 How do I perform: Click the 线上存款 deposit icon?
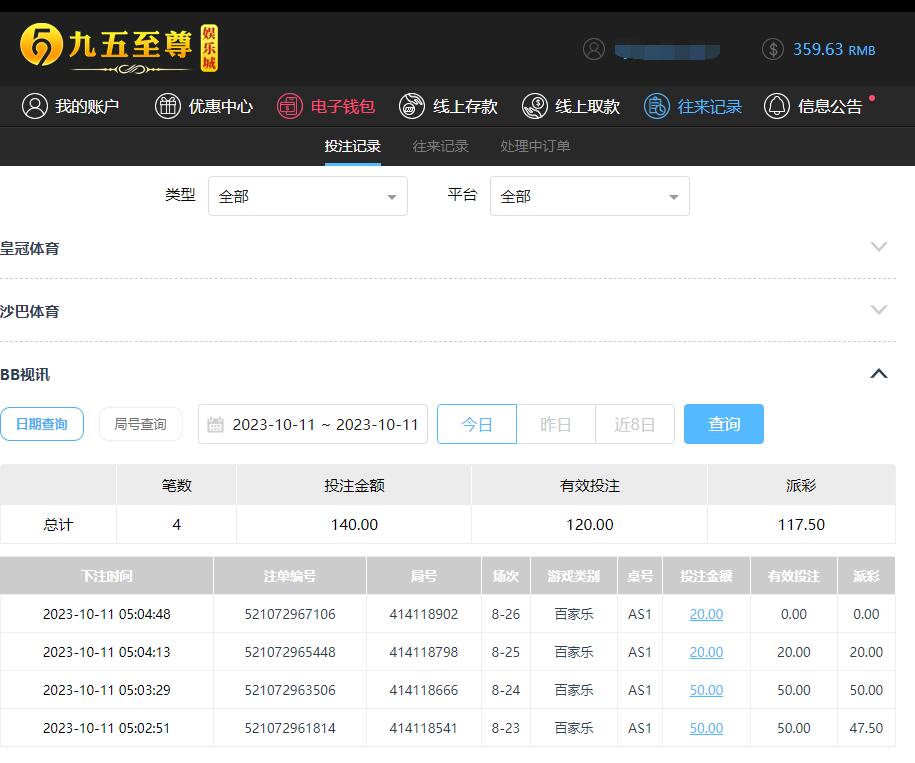[x=411, y=106]
